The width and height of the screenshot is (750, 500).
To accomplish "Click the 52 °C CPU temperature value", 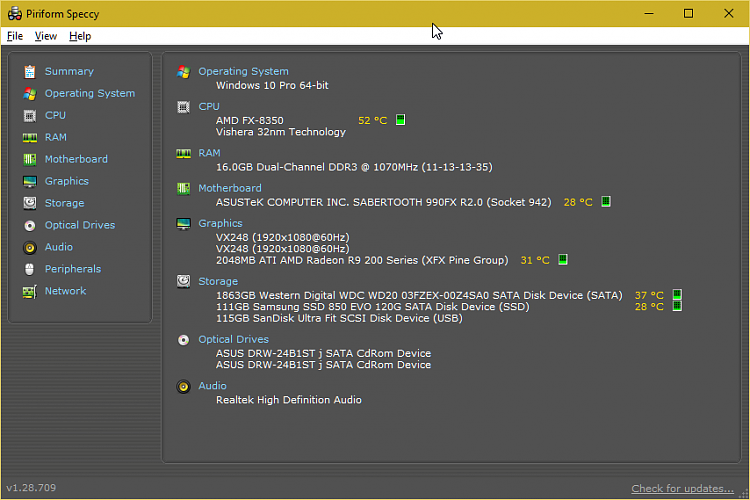I will pyautogui.click(x=373, y=121).
